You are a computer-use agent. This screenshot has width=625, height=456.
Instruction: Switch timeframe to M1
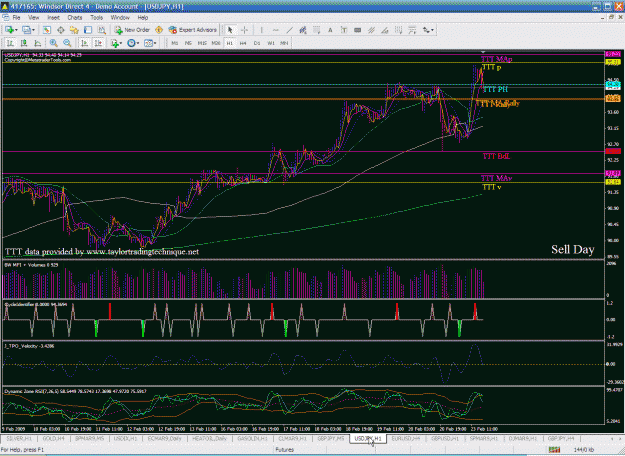pyautogui.click(x=175, y=43)
